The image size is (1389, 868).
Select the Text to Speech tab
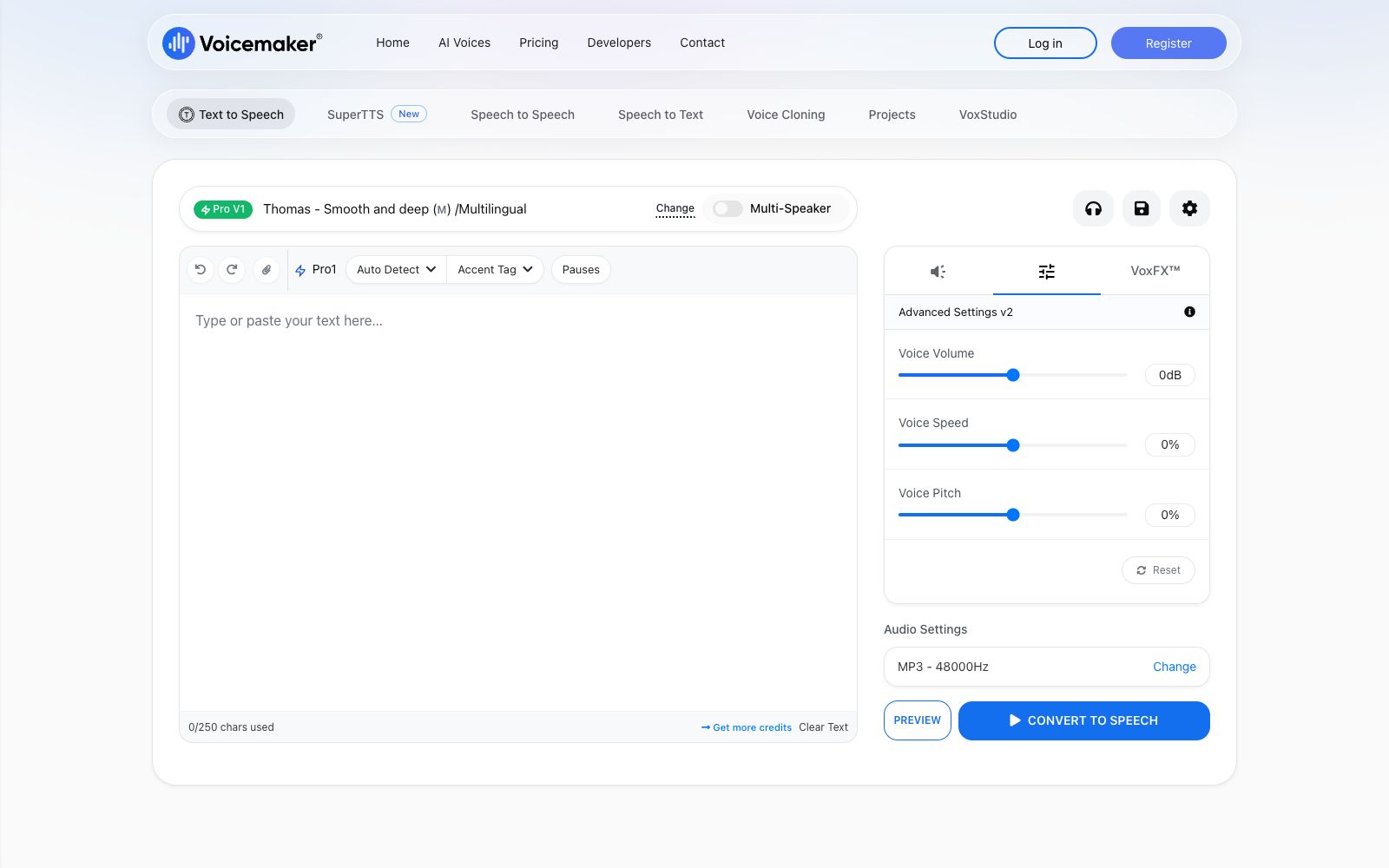click(231, 115)
